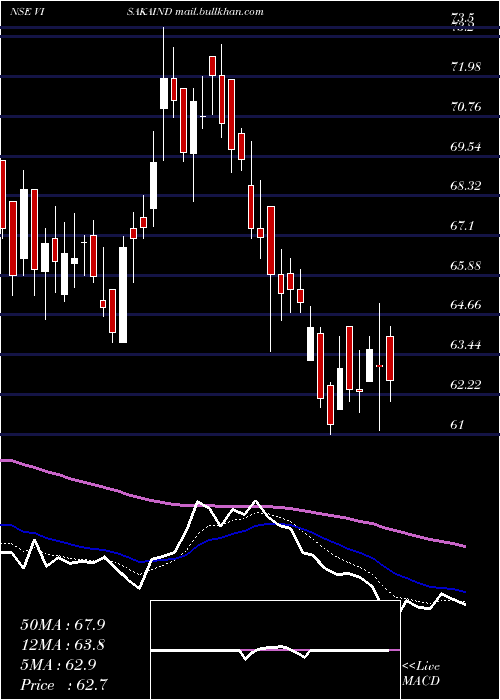Click the 68.32 price axis label
Viewport: 500px width, 700px height.
click(467, 186)
